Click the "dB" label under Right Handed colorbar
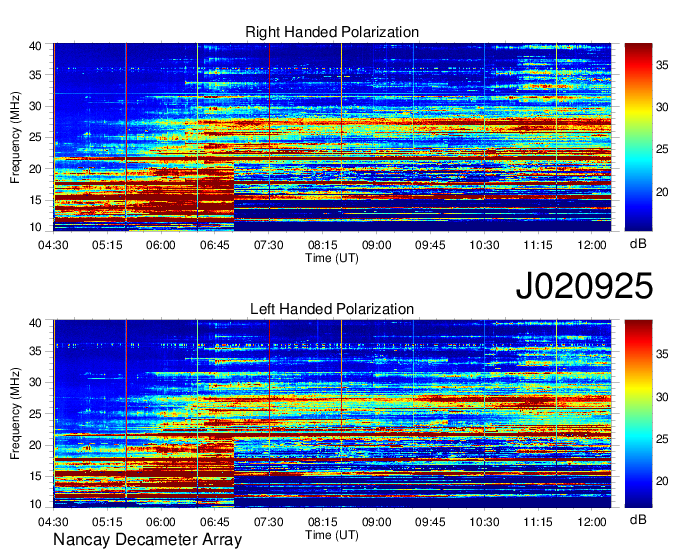The width and height of the screenshot is (680, 552). click(638, 244)
